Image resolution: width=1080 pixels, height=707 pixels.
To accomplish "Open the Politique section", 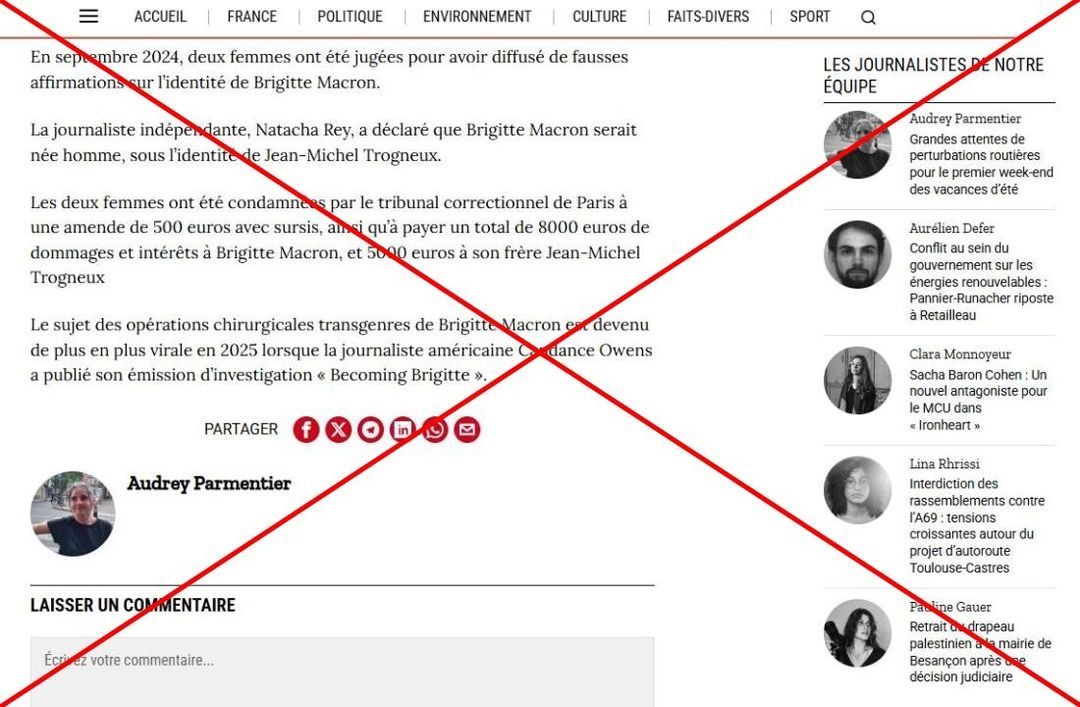I will pos(350,17).
